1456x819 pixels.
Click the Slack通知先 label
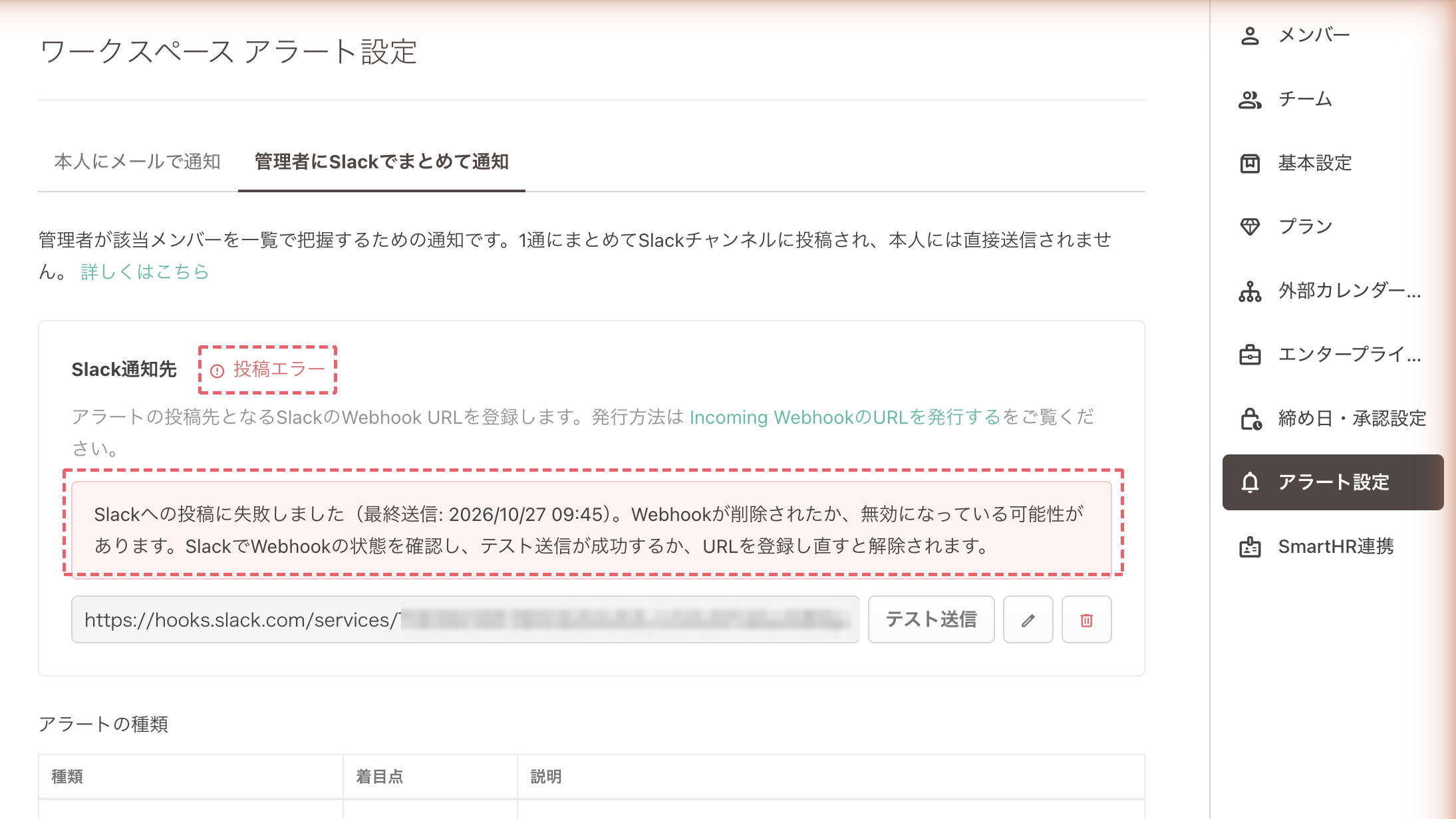coord(124,370)
